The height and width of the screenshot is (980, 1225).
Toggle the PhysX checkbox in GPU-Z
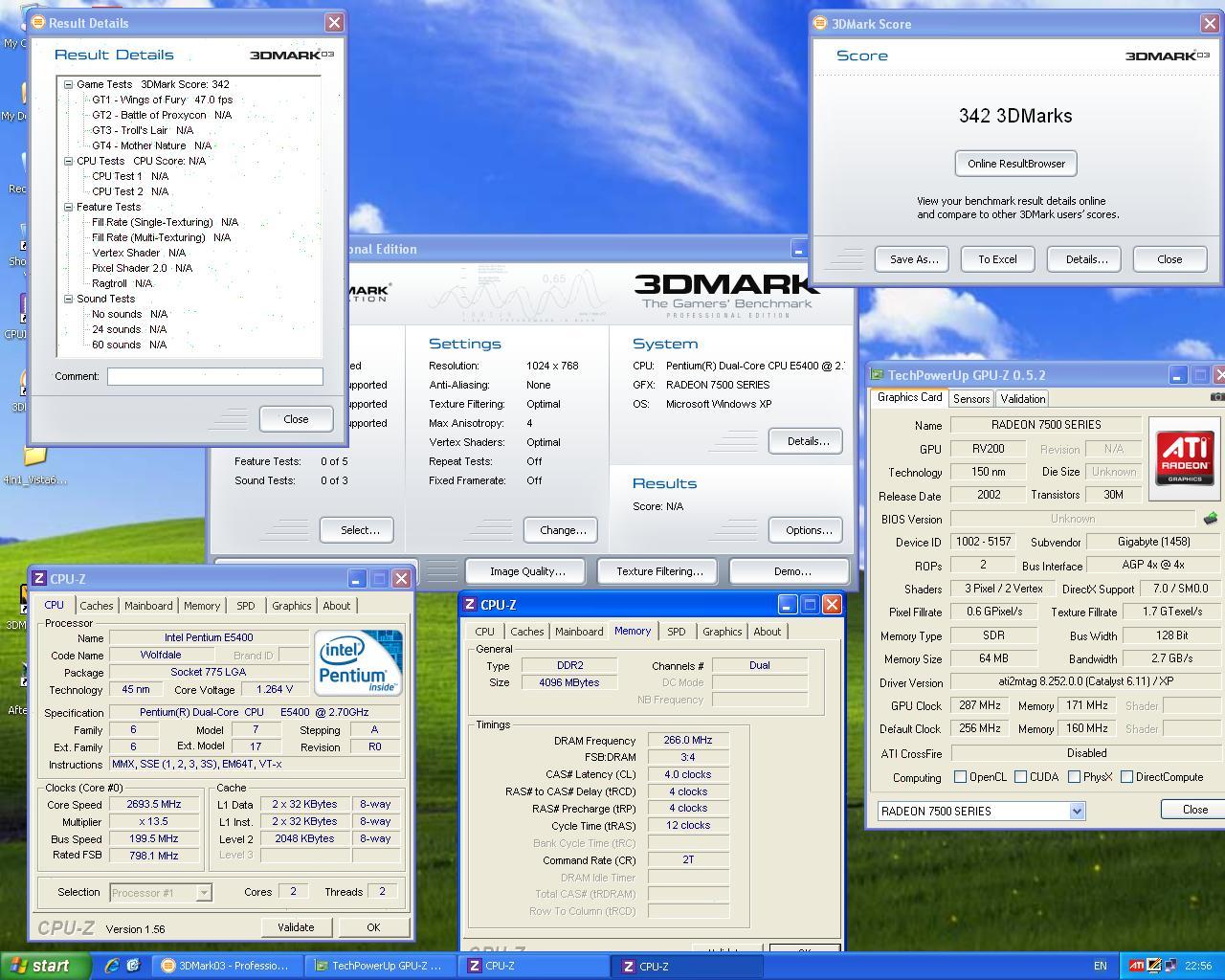pyautogui.click(x=1074, y=776)
